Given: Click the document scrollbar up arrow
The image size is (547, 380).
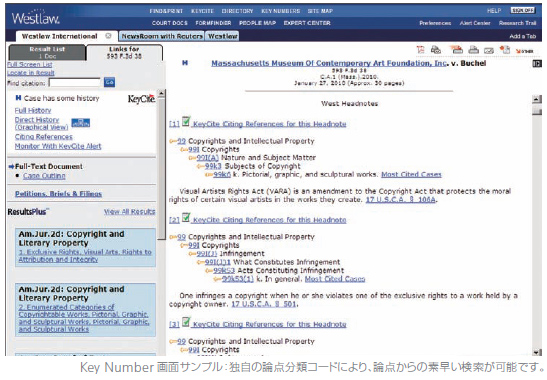Looking at the screenshot, I should click(537, 99).
